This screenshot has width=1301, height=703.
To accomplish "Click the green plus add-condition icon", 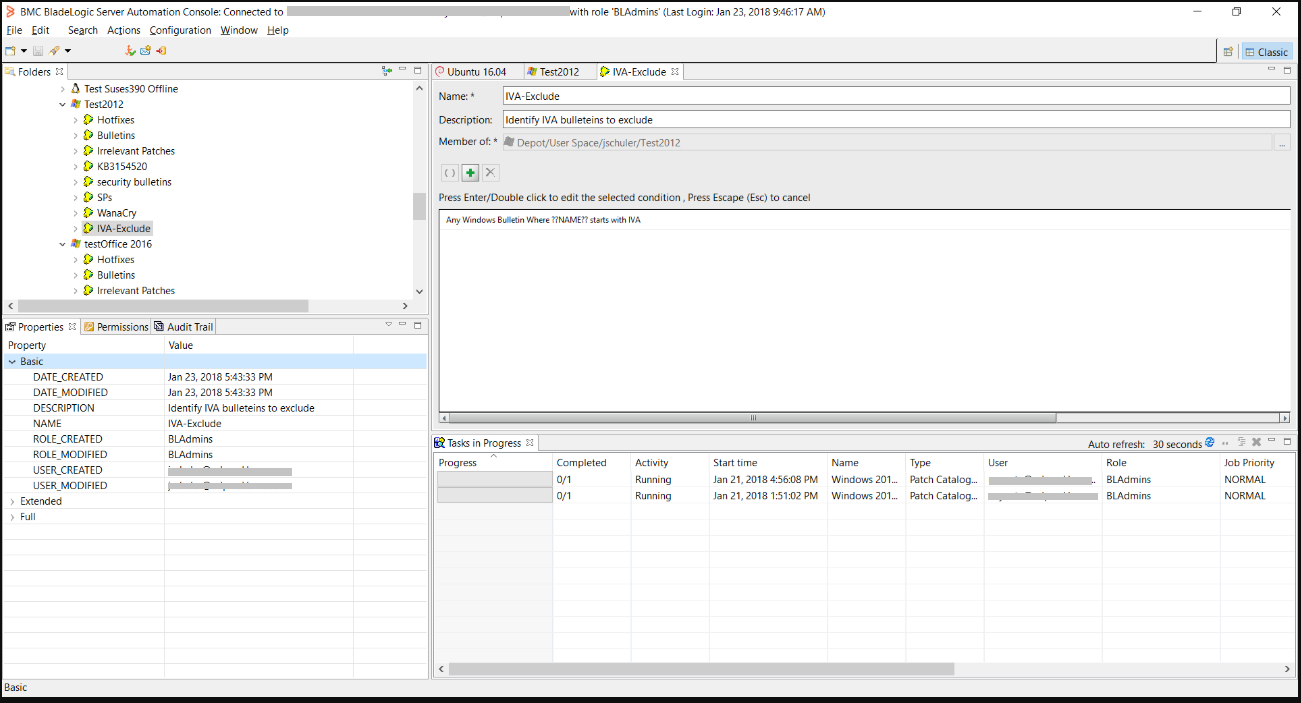I will click(470, 173).
